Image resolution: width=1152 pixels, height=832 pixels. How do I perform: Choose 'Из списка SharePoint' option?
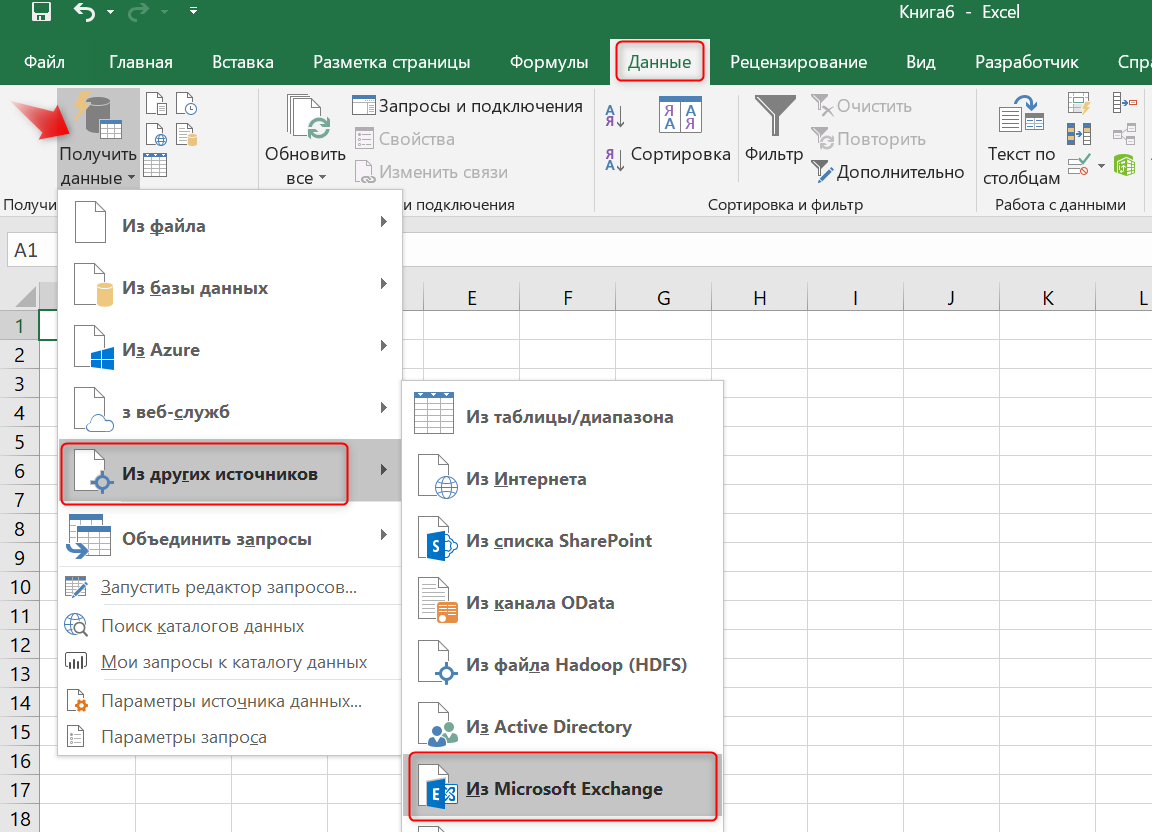click(563, 539)
